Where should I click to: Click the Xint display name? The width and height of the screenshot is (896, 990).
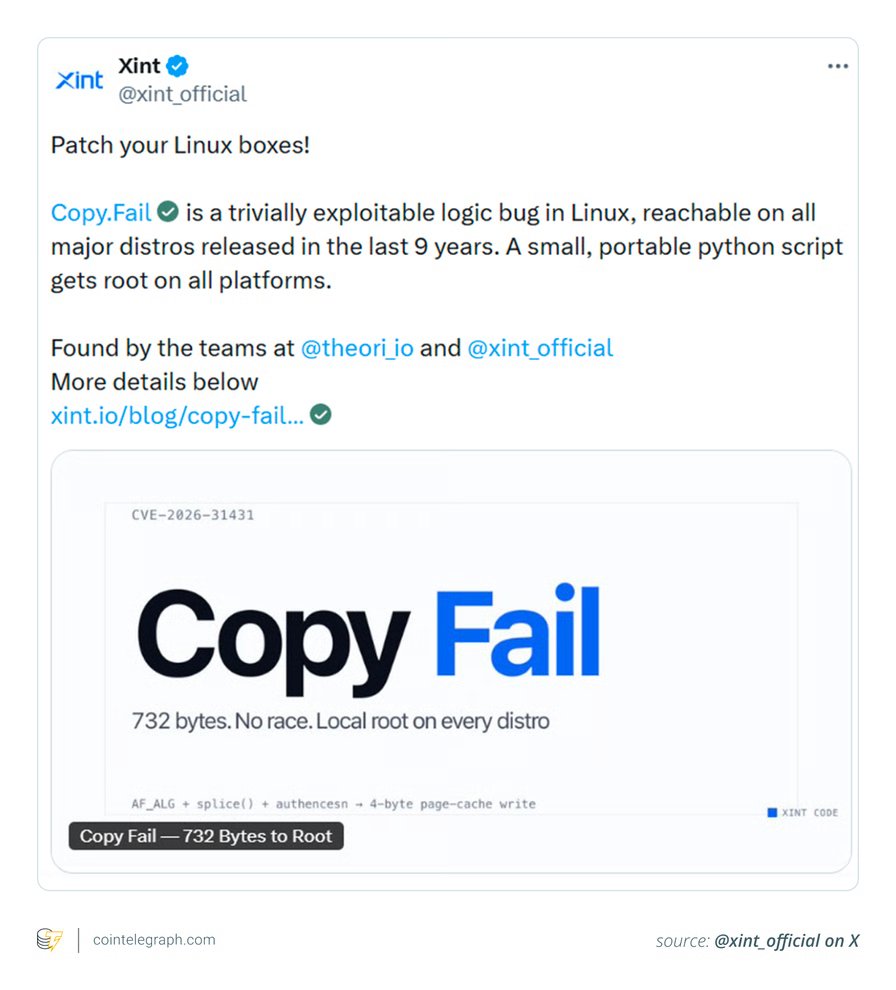140,66
